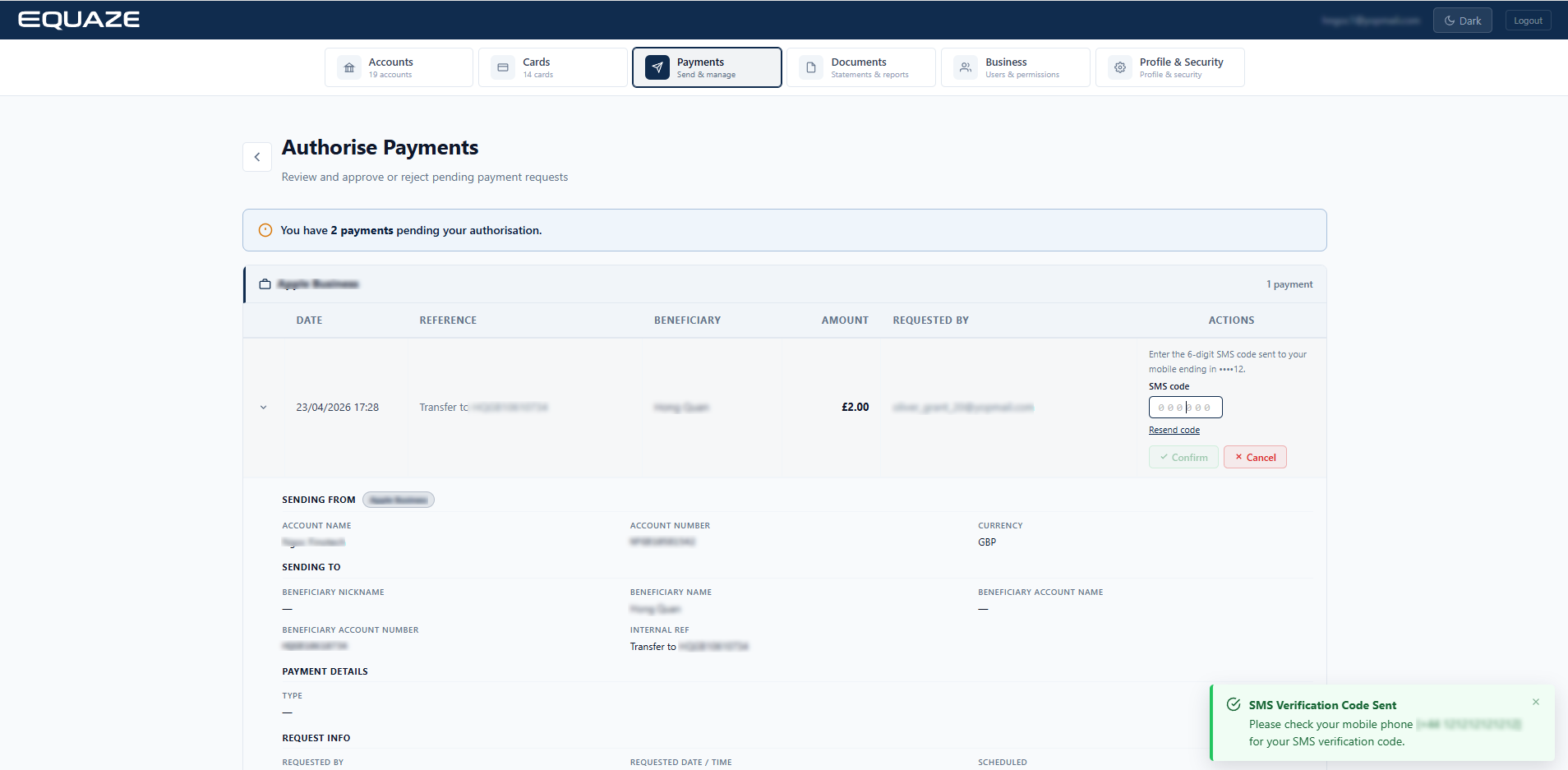Click the blurred Sending From account badge
This screenshot has height=770, width=1568.
[x=399, y=500]
